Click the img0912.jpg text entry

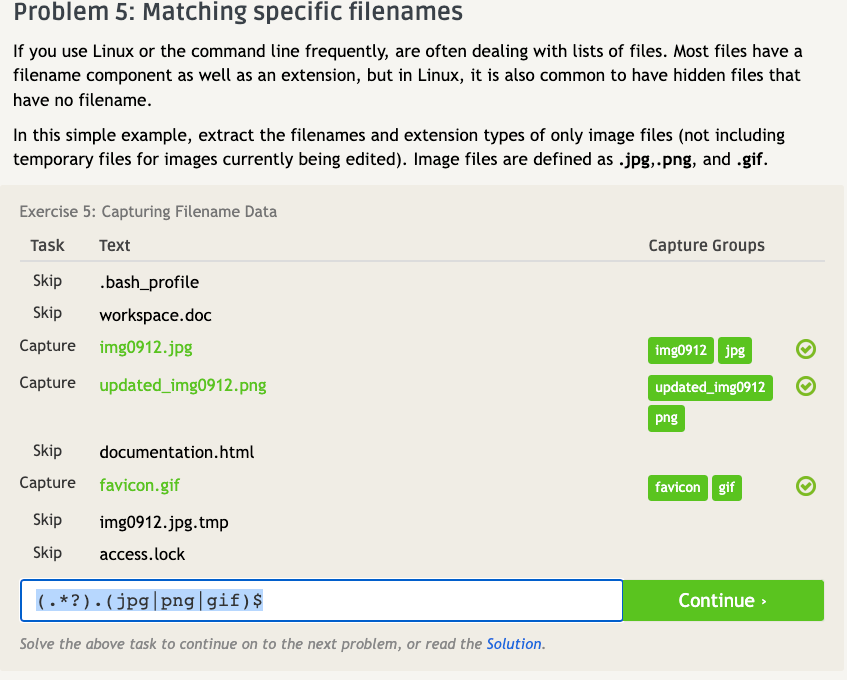[146, 347]
